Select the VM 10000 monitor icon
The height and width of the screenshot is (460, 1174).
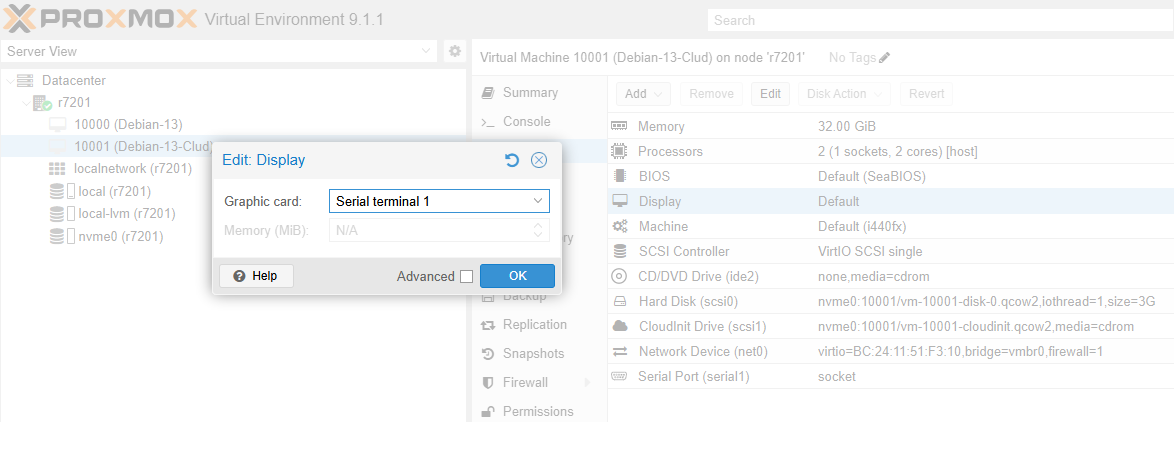coord(57,125)
